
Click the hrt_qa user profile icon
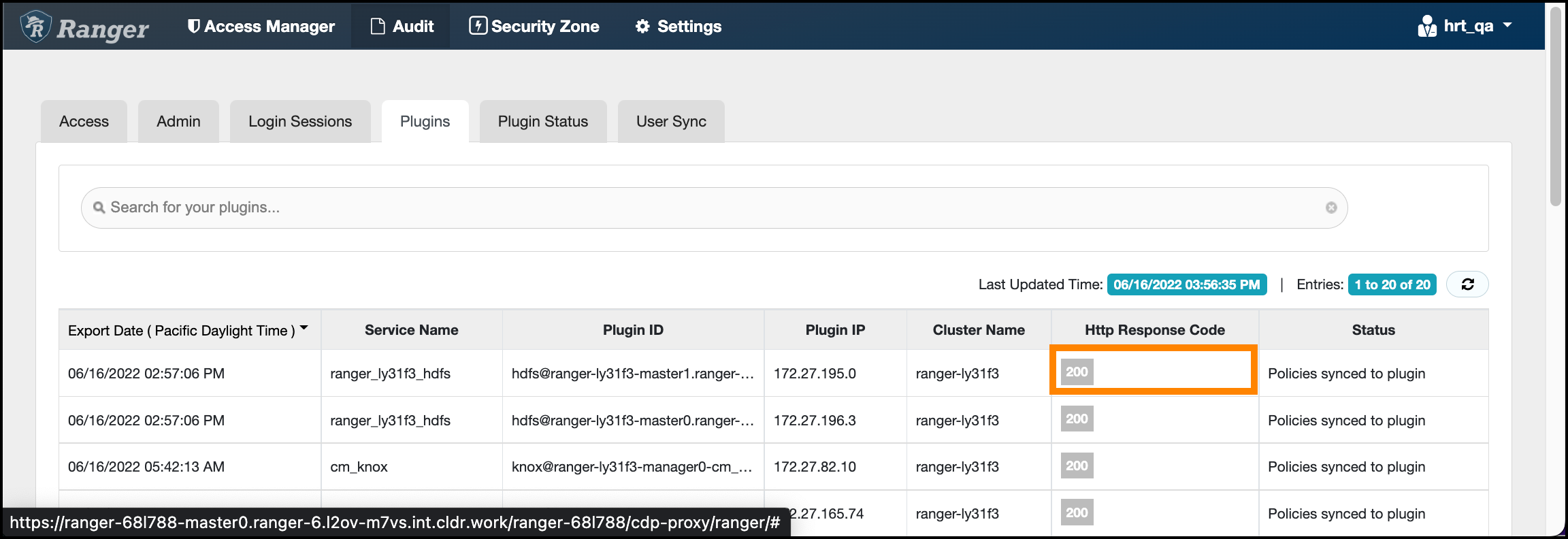1426,27
